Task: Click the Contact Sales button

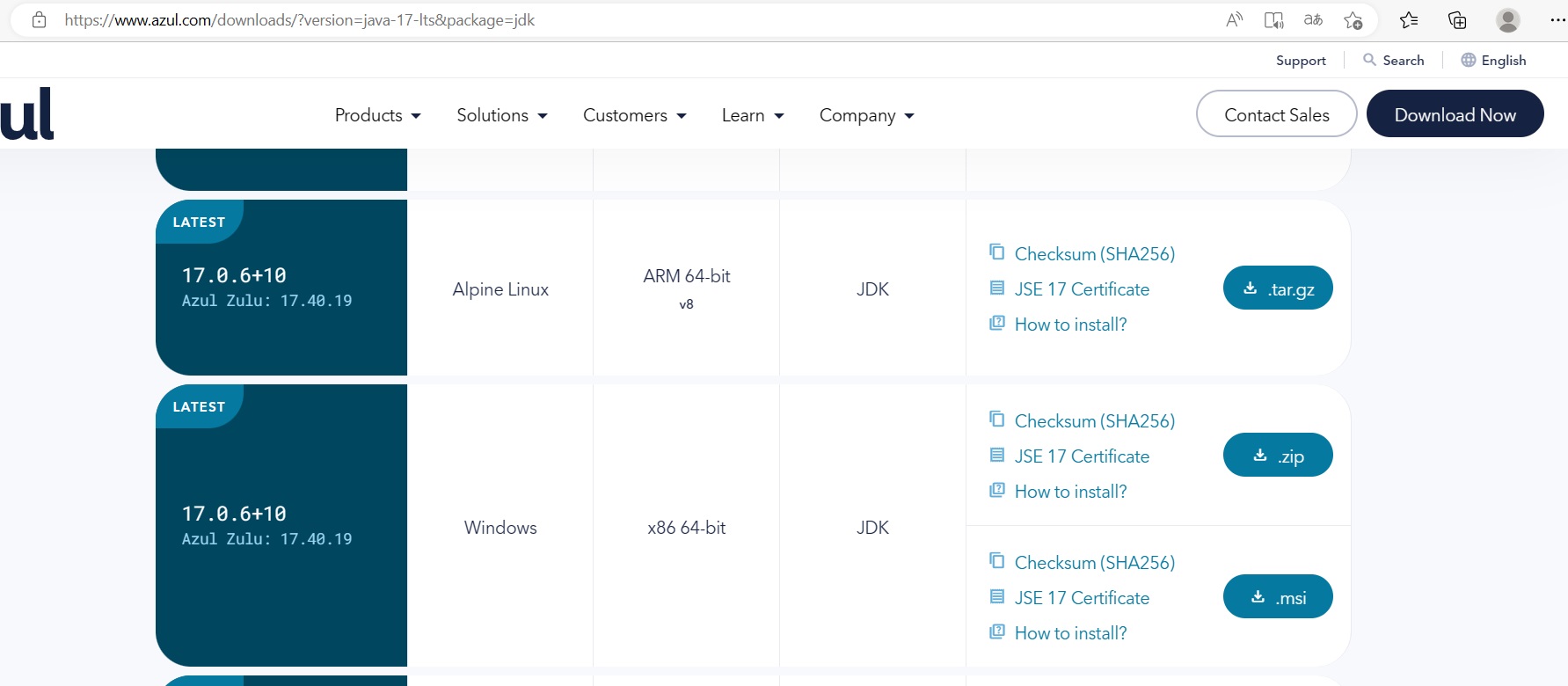Action: coord(1277,113)
